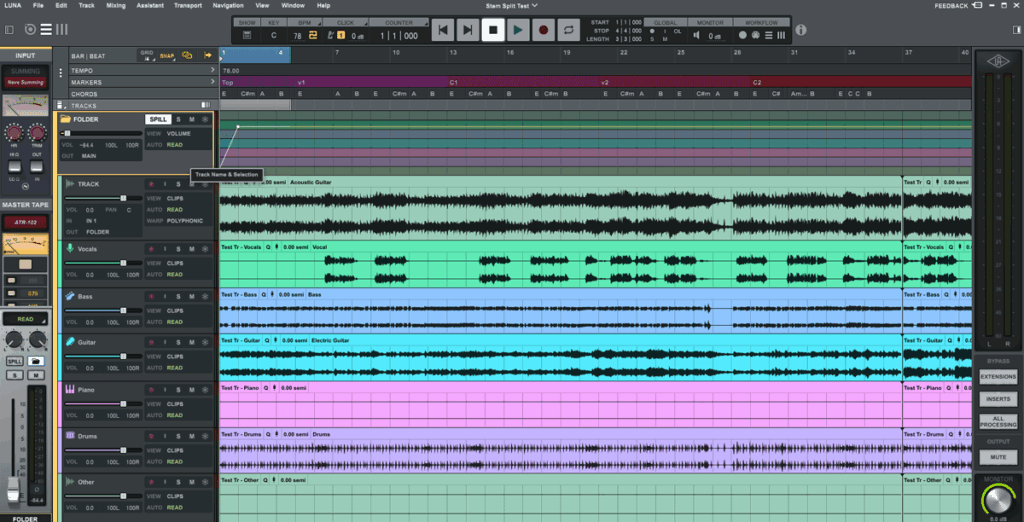
Task: Toggle loop in the transport bar
Action: point(568,30)
